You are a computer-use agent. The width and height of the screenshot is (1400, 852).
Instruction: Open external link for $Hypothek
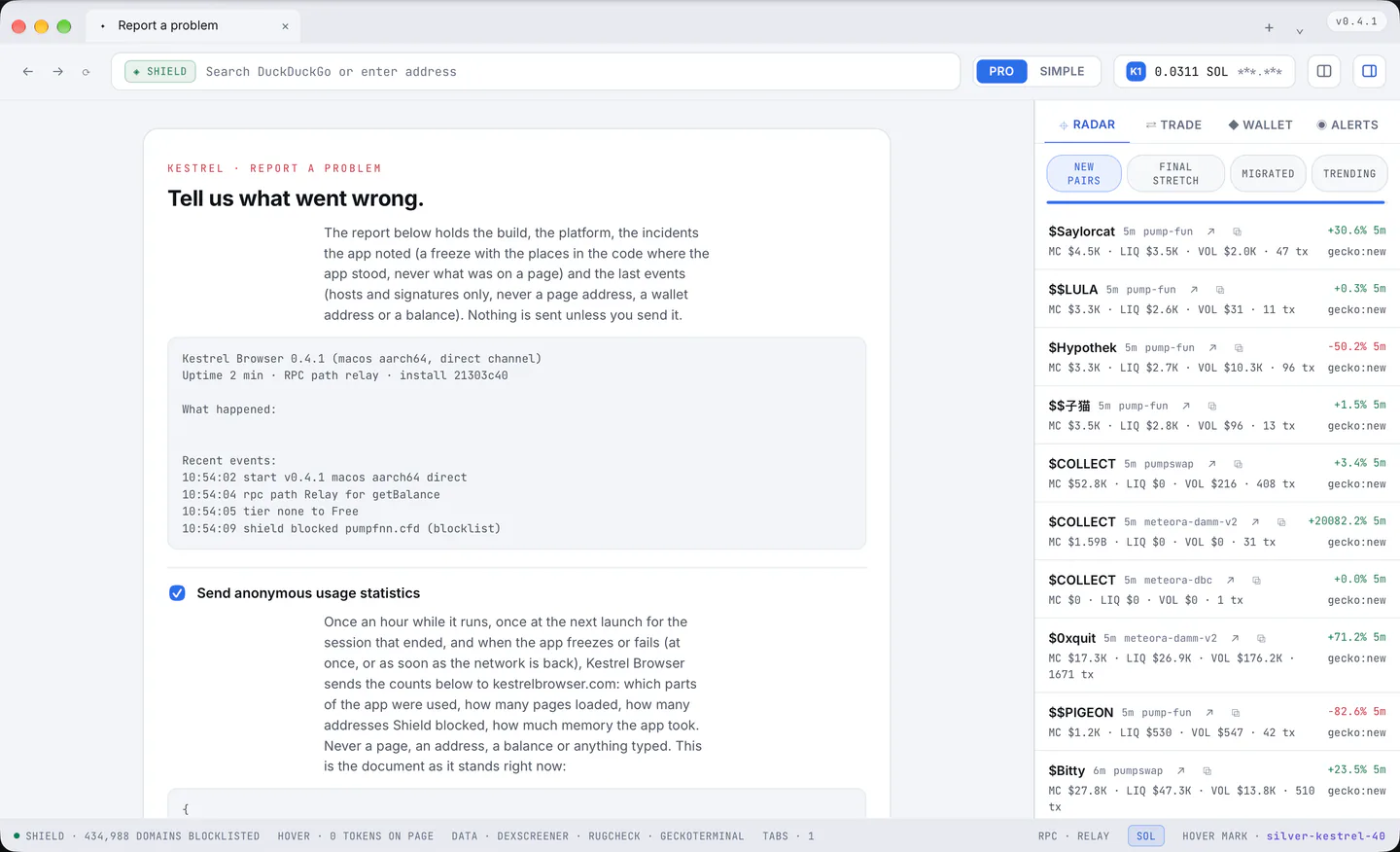coord(1212,348)
